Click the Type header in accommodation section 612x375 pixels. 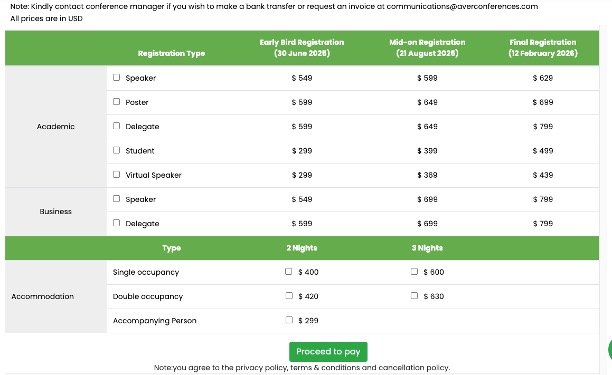(171, 248)
